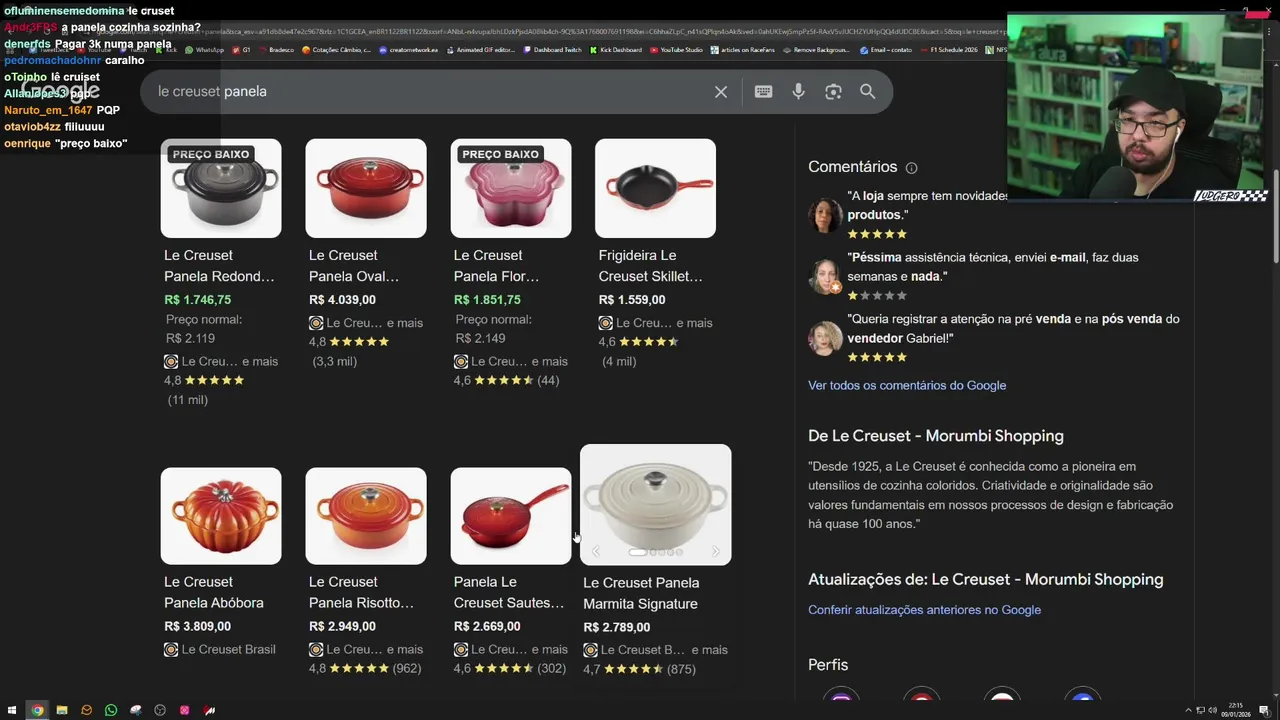Open the Dashboard Twitch bookmark
This screenshot has height=720, width=1280.
point(552,50)
